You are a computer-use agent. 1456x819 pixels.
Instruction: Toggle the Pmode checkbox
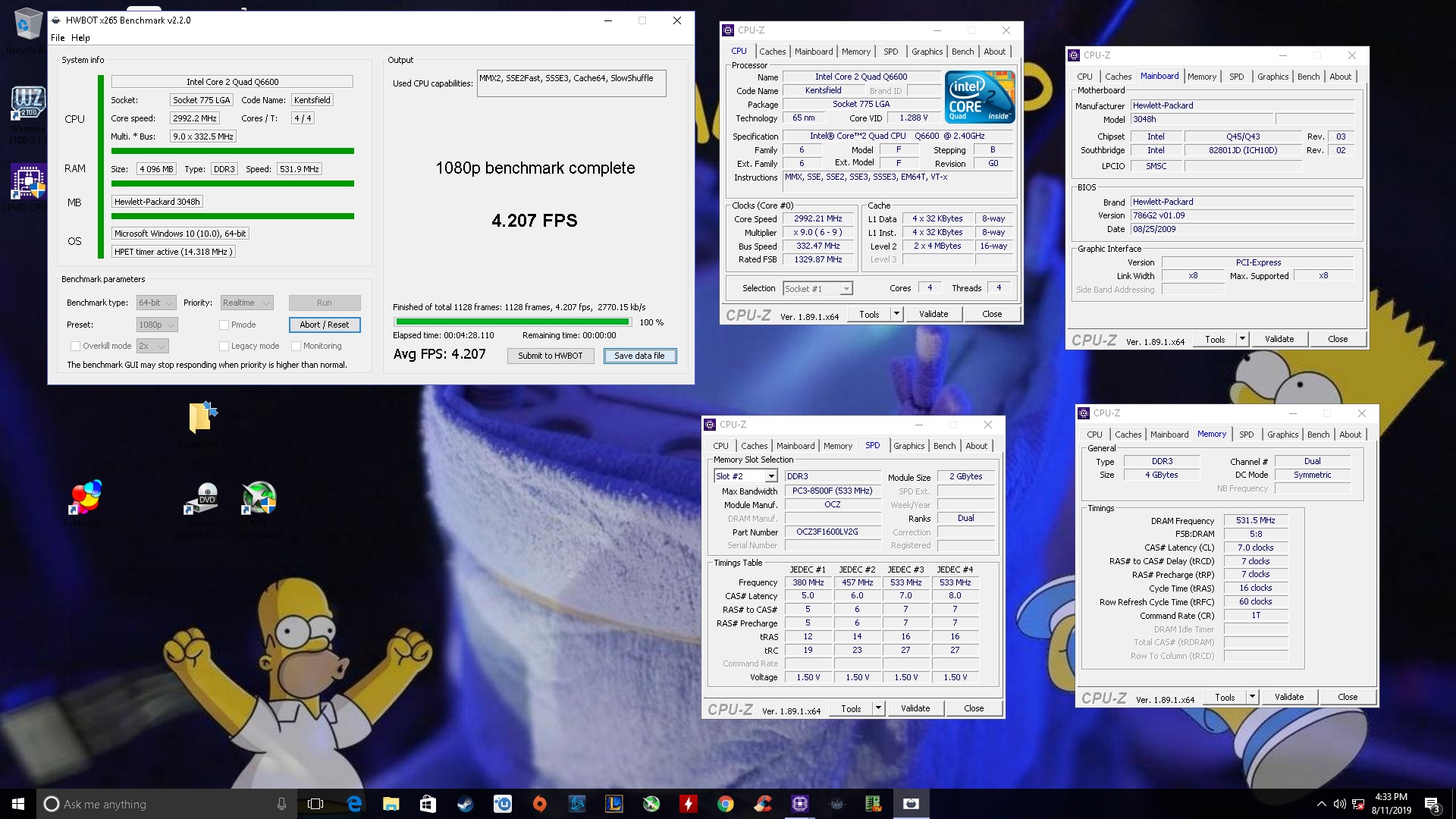224,325
